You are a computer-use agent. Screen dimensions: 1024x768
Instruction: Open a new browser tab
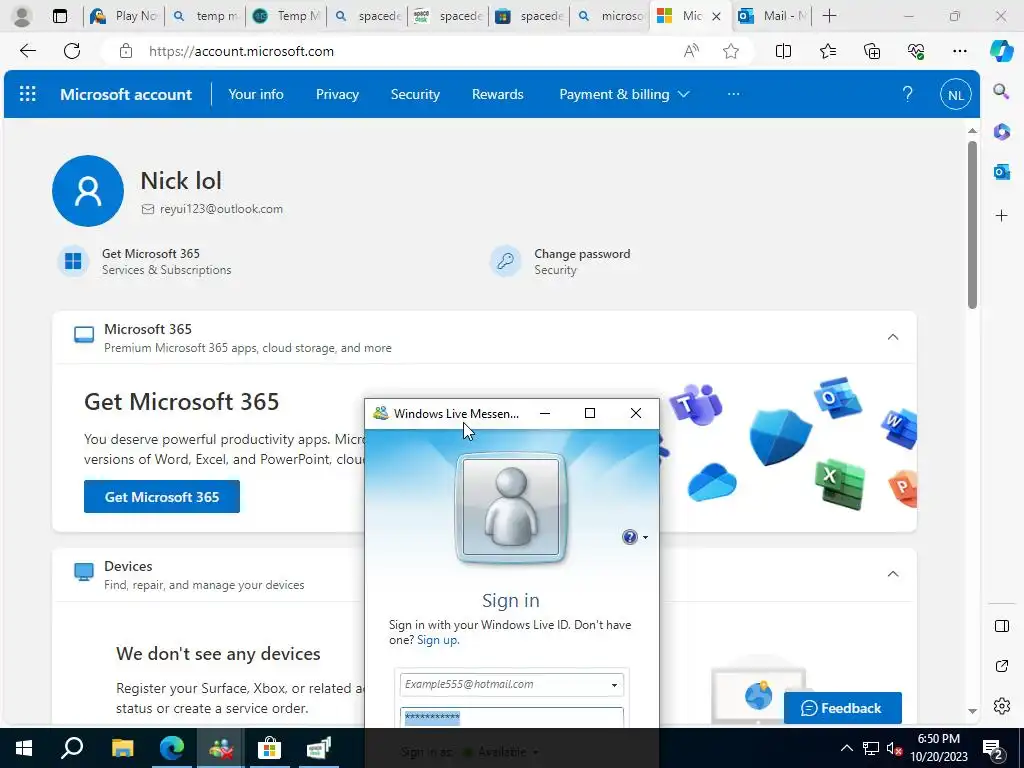click(x=829, y=16)
